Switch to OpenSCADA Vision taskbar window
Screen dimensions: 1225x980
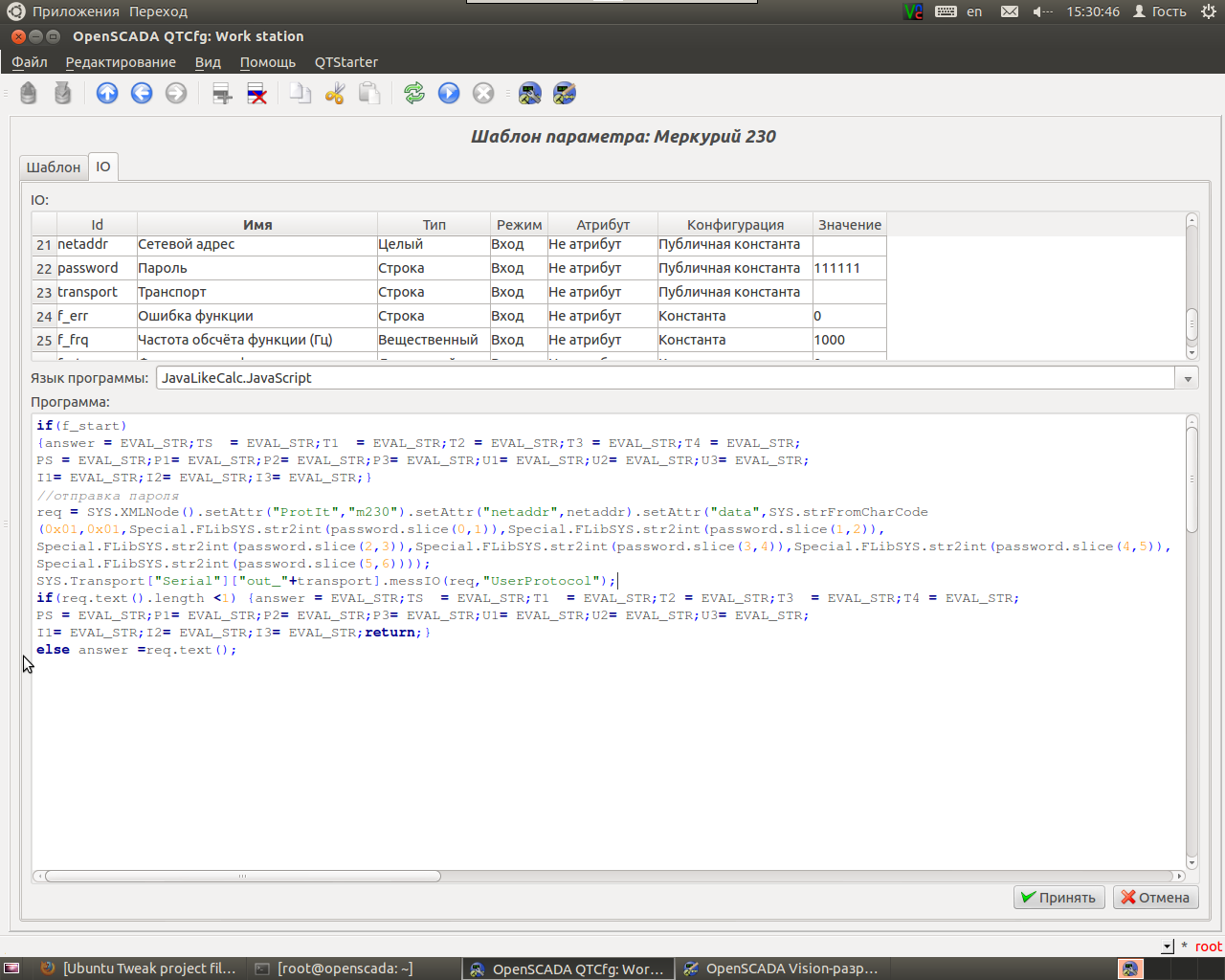point(780,969)
